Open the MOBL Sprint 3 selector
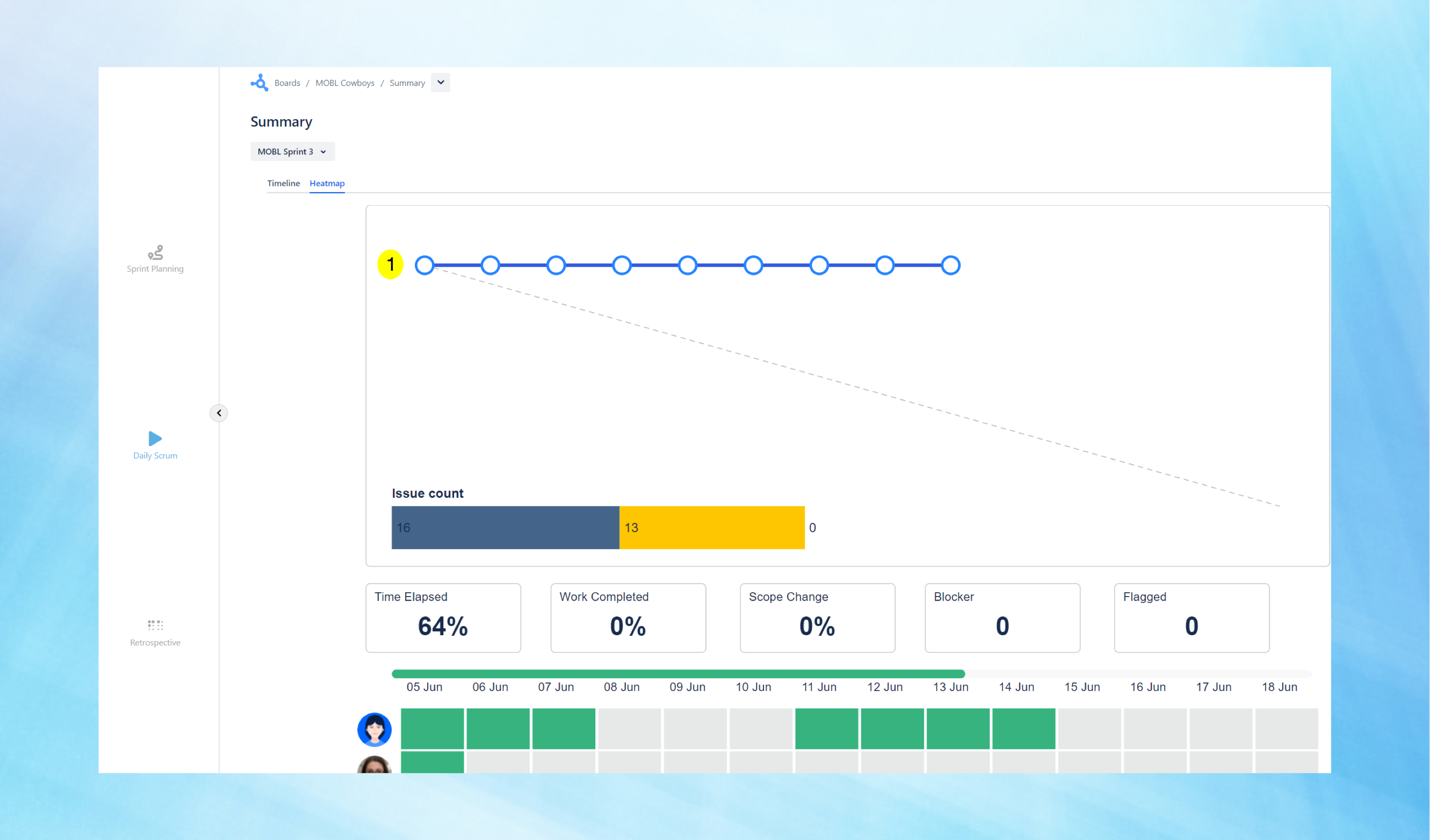 point(292,151)
